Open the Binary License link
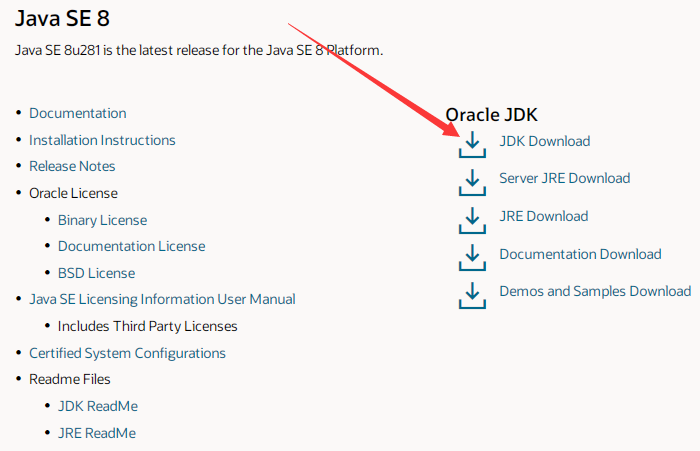700x451 pixels. tap(102, 220)
